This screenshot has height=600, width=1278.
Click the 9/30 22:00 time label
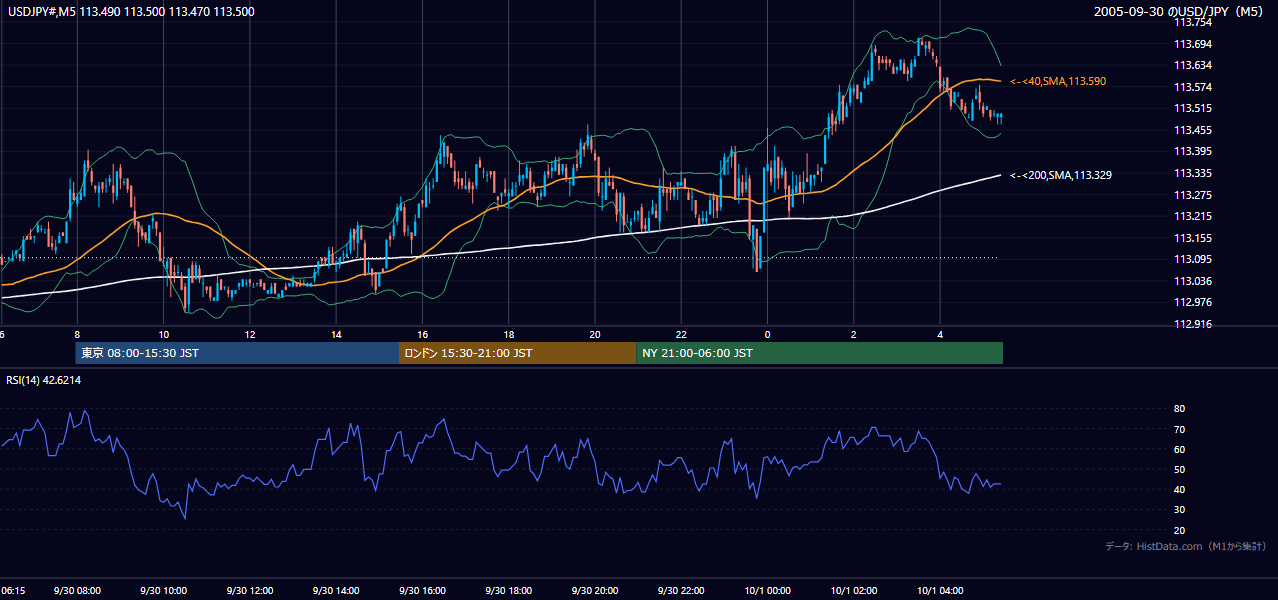pos(681,590)
